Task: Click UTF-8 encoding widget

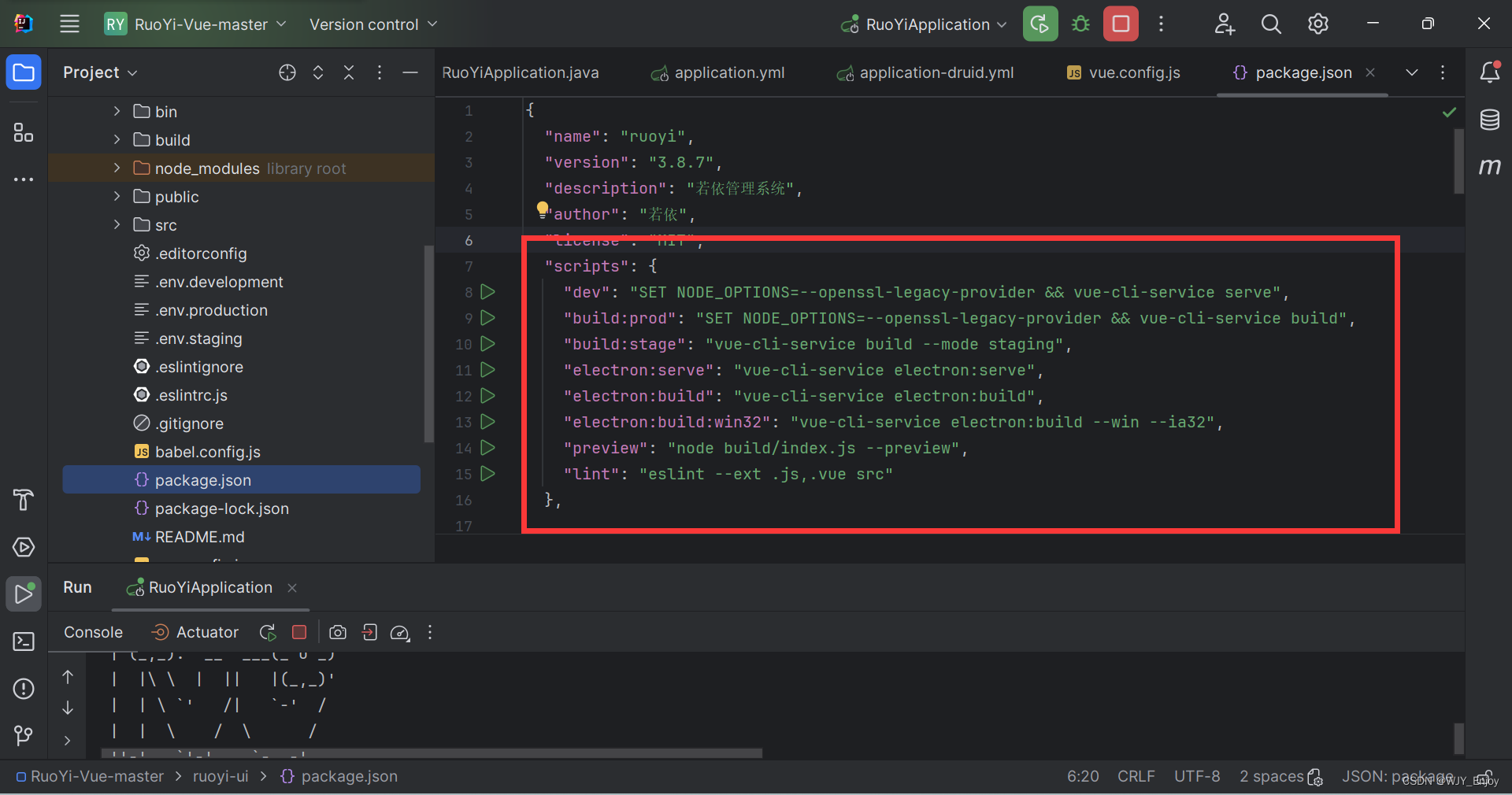Action: pyautogui.click(x=1197, y=776)
